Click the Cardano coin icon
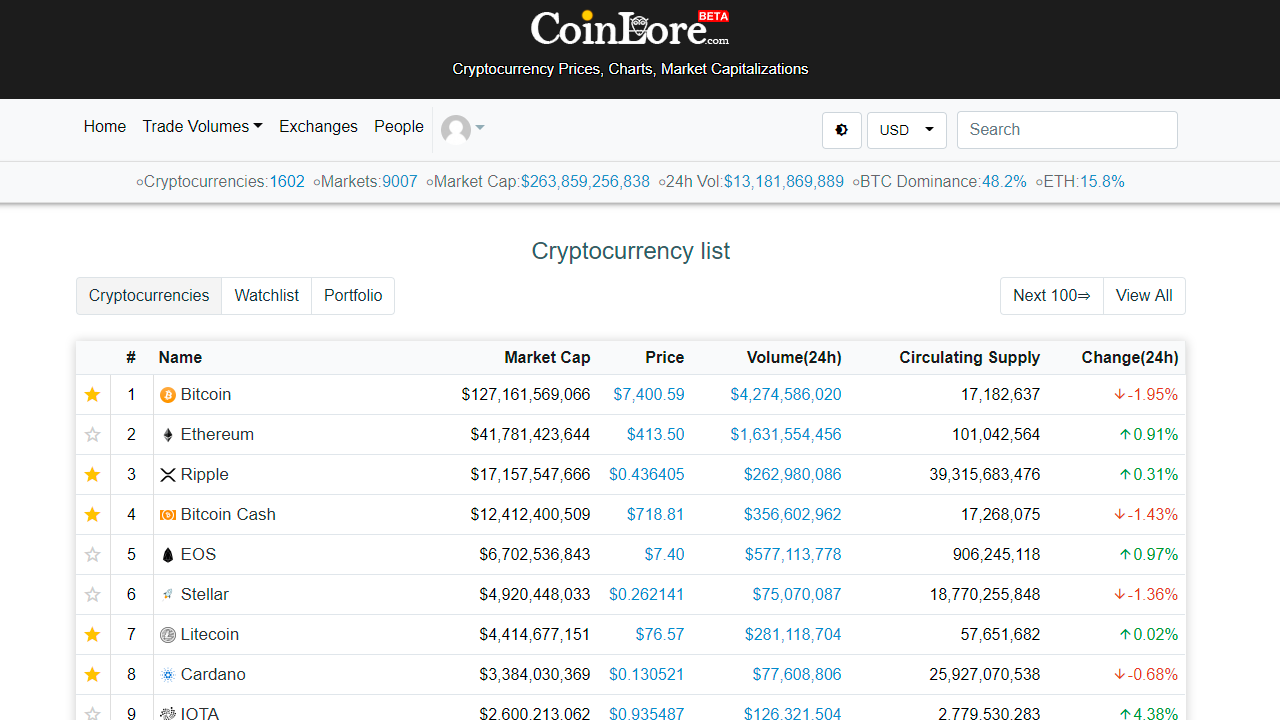 168,675
